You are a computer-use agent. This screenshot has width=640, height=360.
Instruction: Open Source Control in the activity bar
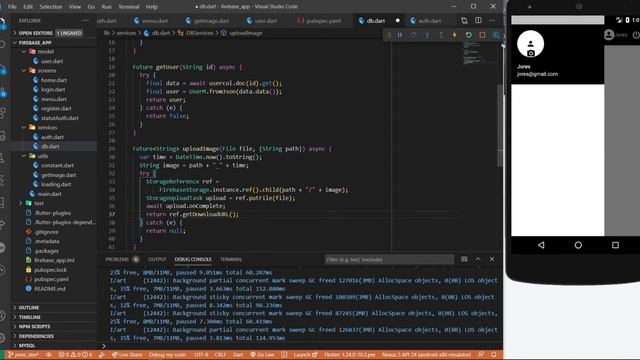coord(2,70)
